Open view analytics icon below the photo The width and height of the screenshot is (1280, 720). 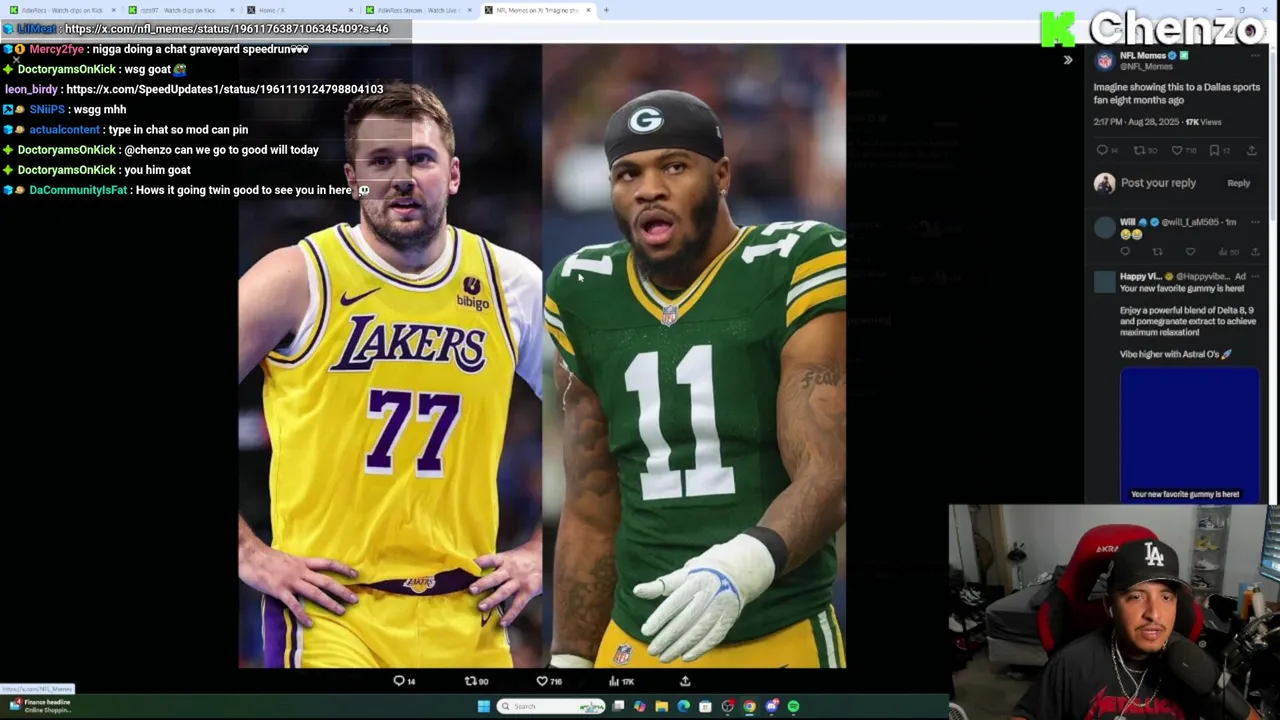click(x=614, y=681)
